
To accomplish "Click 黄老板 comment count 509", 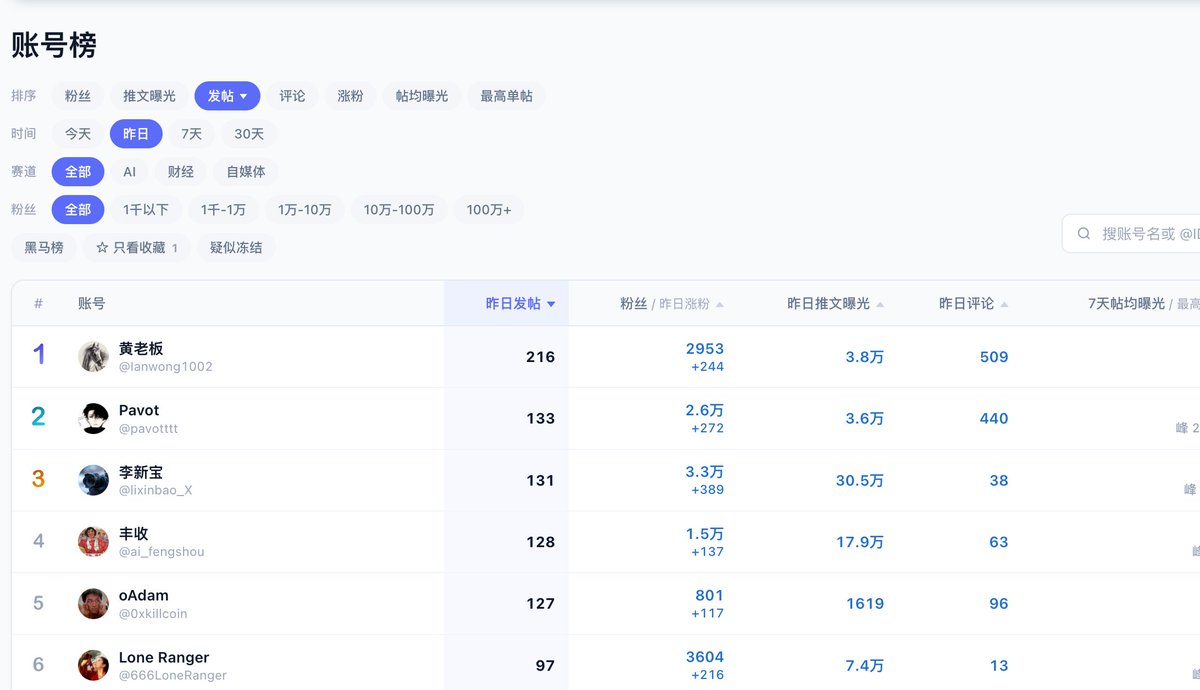I will click(994, 357).
